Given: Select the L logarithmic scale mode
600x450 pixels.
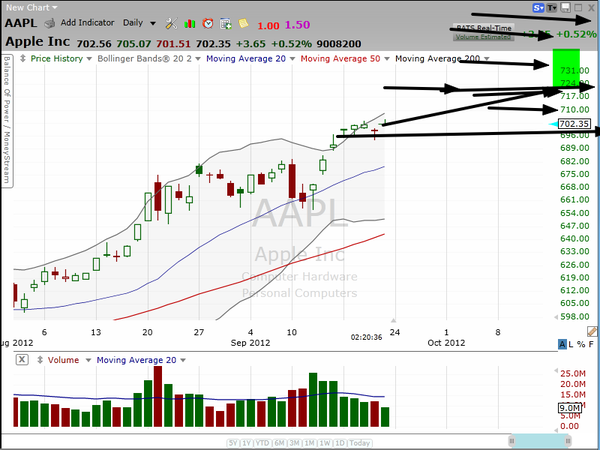Looking at the screenshot, I should [x=571, y=344].
